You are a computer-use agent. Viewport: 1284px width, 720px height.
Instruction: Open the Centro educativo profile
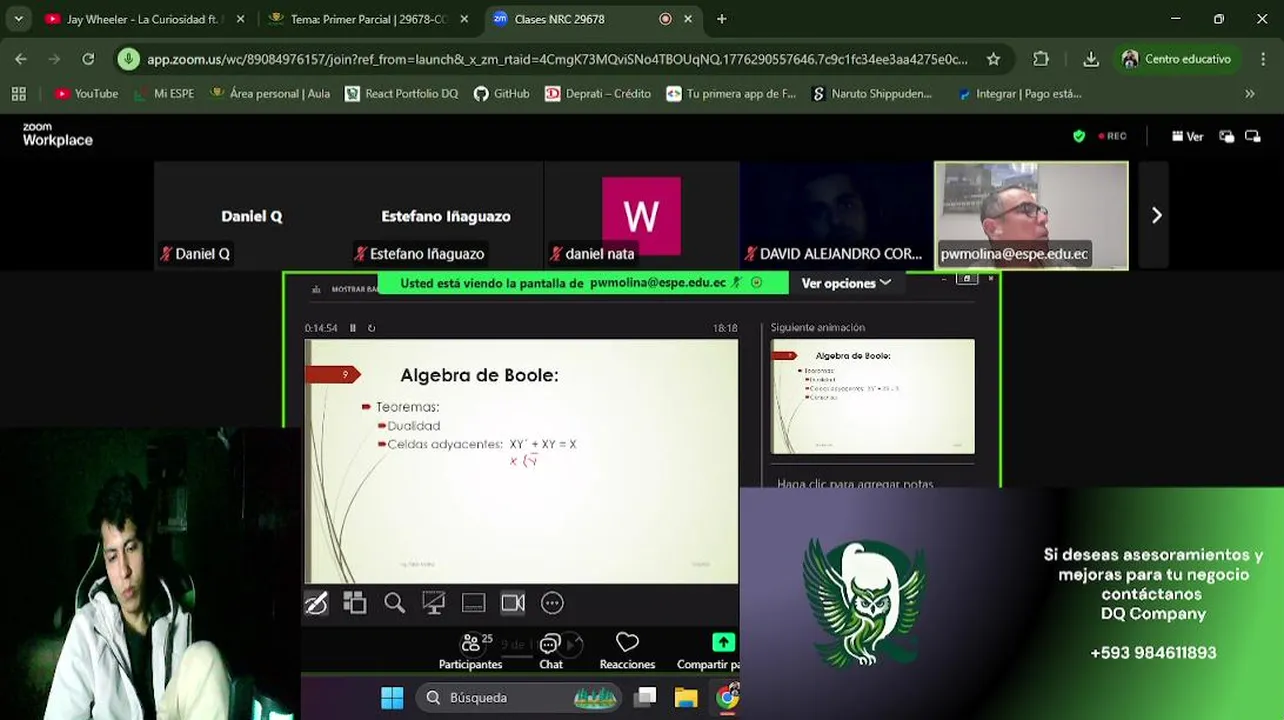1177,59
